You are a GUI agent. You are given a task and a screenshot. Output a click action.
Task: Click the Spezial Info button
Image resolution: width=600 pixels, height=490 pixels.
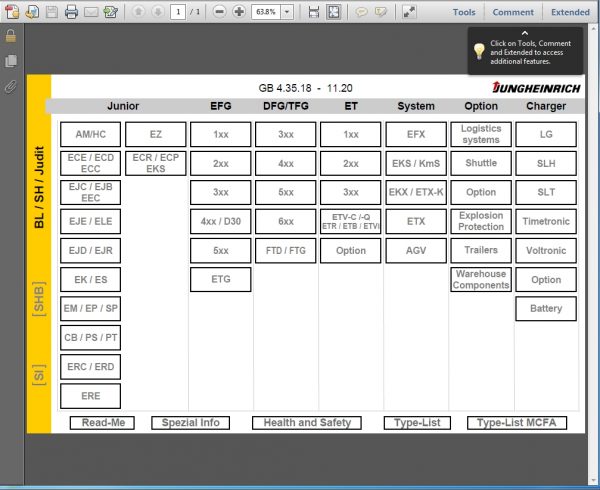click(x=191, y=423)
